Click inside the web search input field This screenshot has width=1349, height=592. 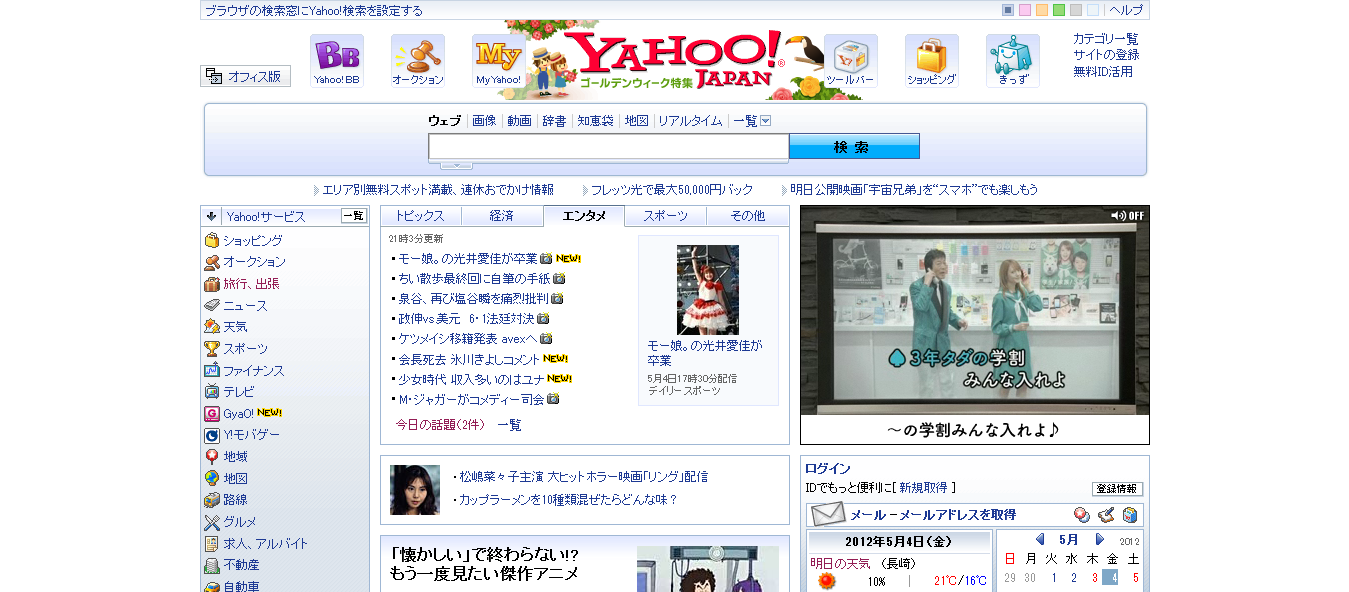[x=609, y=147]
